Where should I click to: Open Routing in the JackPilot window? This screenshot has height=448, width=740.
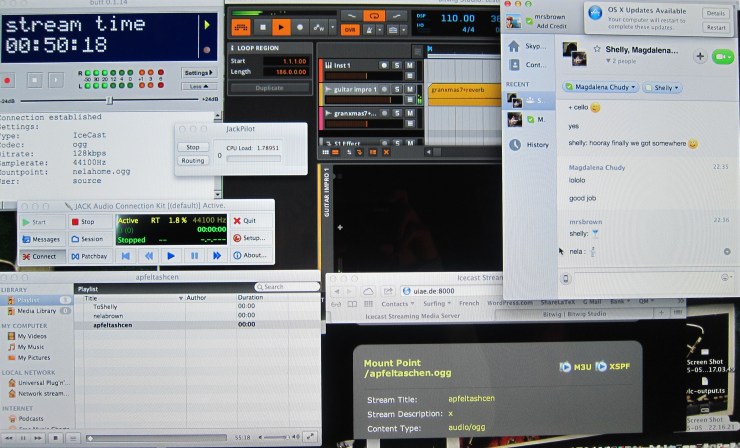click(193, 161)
